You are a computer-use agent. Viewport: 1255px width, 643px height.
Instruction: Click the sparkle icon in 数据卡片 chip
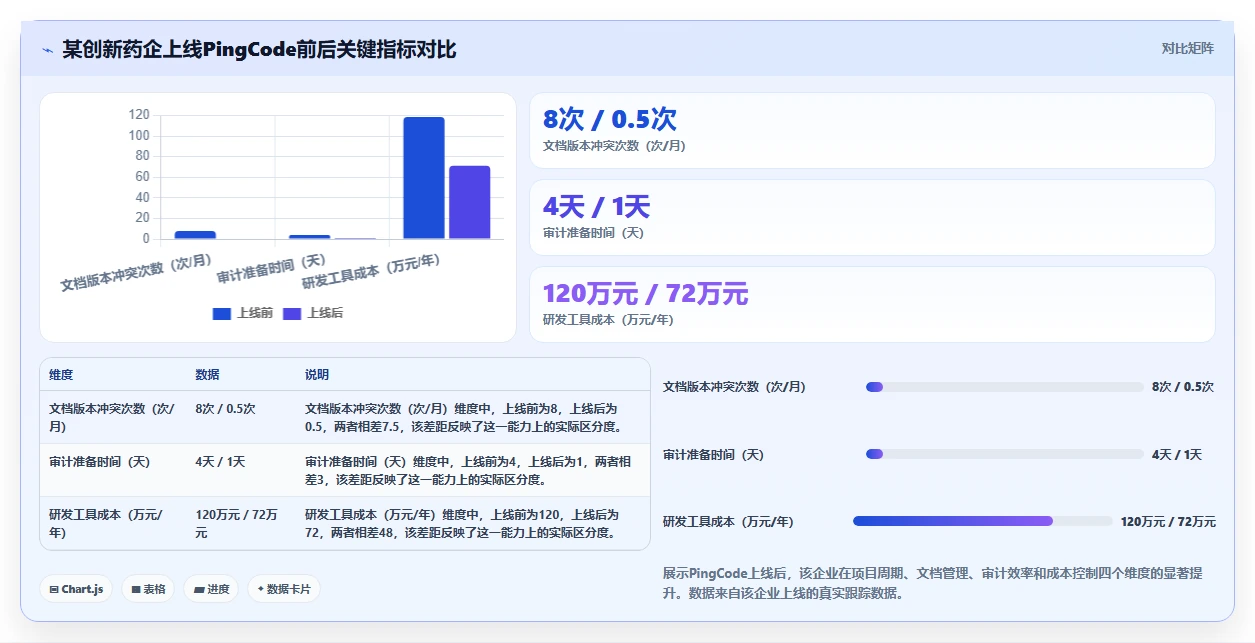pyautogui.click(x=261, y=589)
